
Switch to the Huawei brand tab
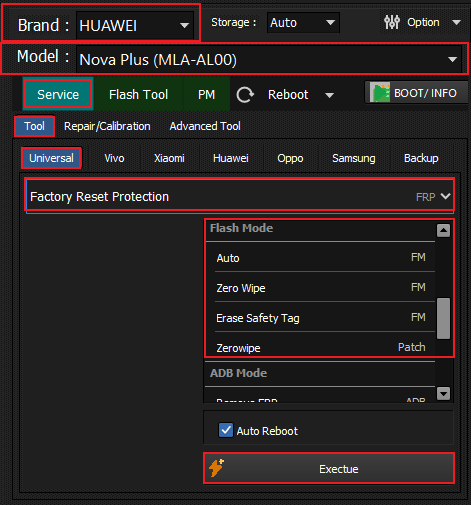pyautogui.click(x=231, y=158)
